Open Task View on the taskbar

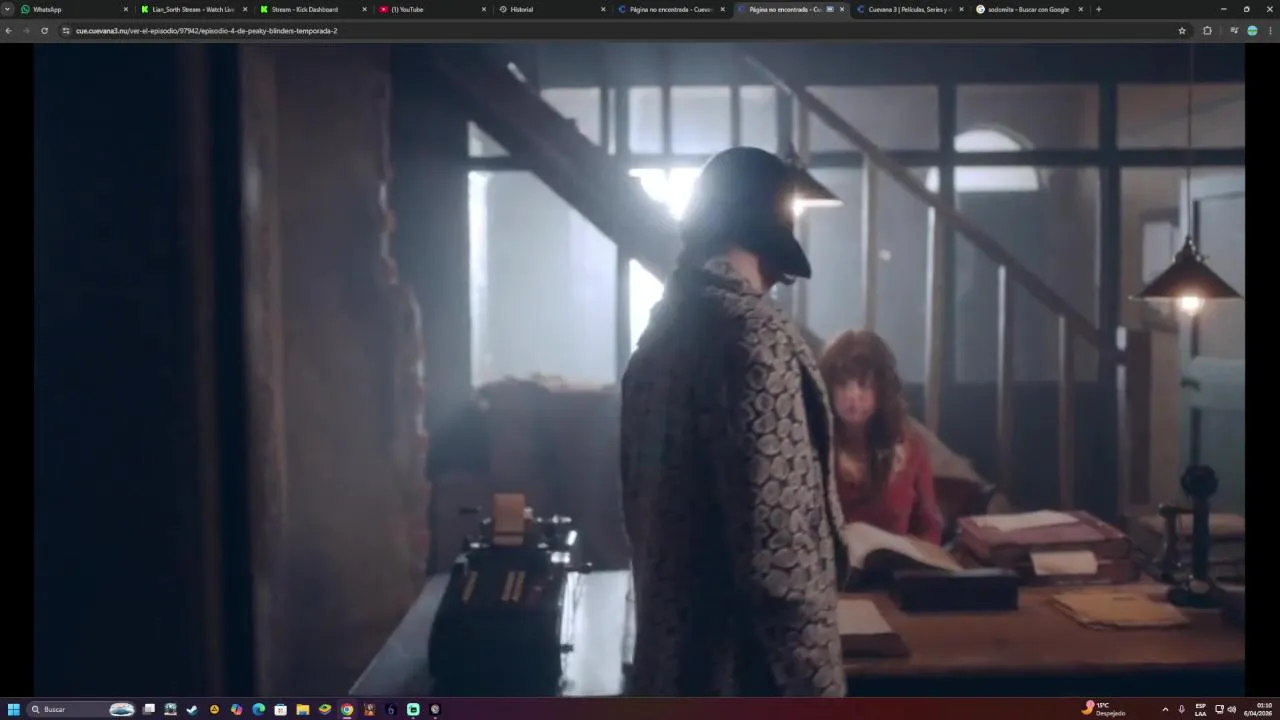[x=149, y=709]
